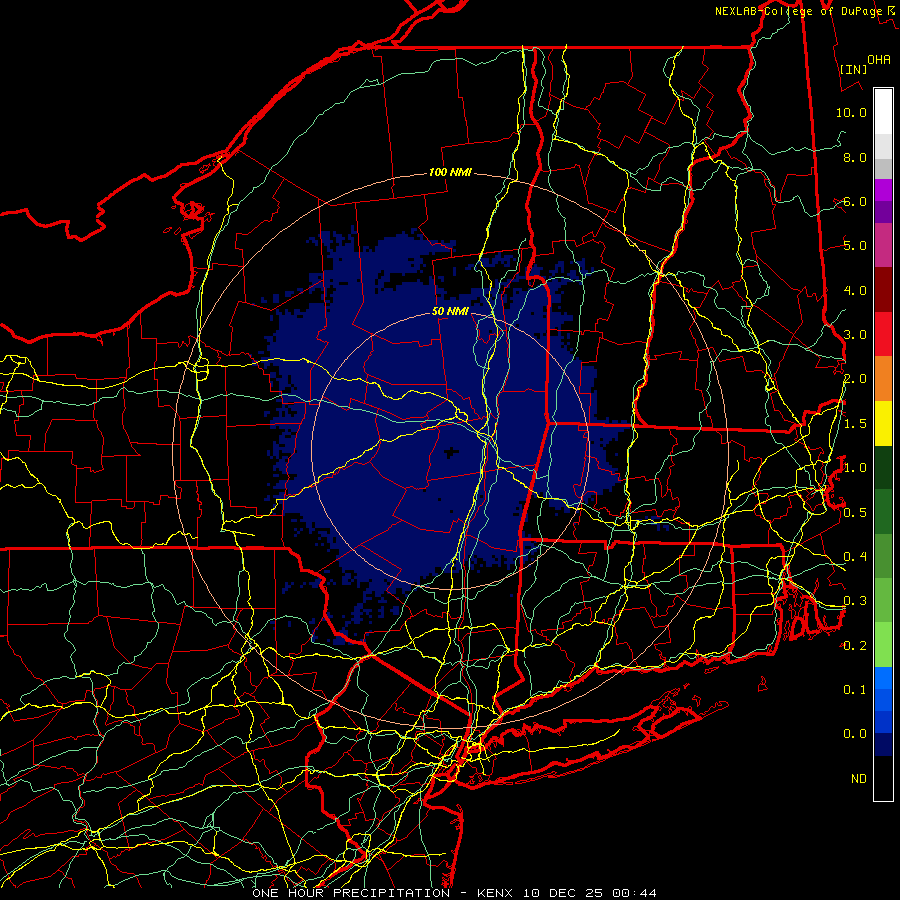
Task: Click the 10.0 legend value
Action: 851,112
